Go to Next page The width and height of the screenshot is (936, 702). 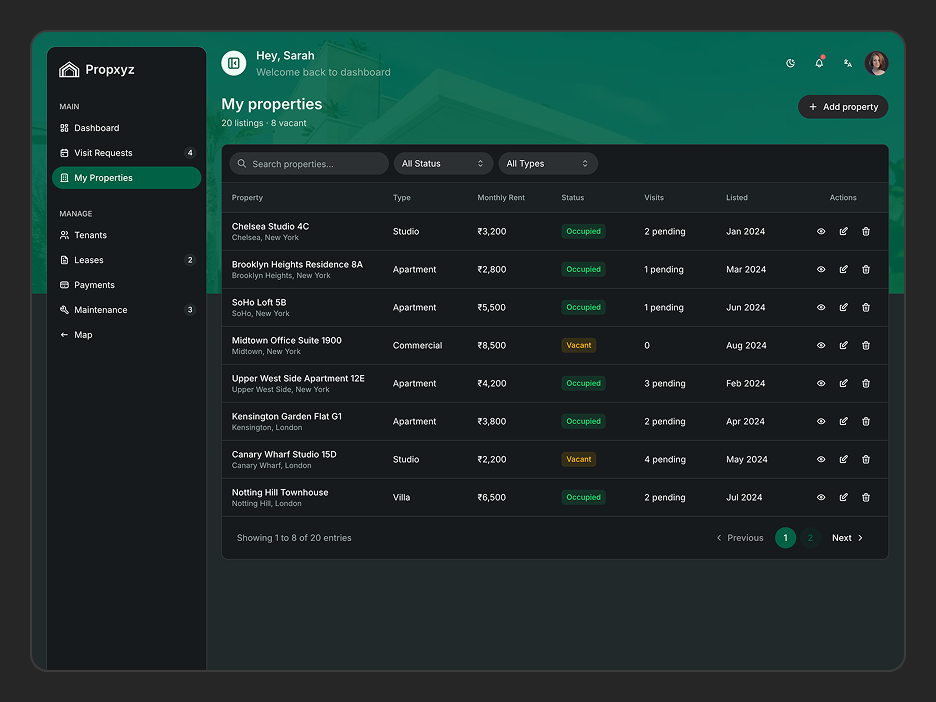847,538
